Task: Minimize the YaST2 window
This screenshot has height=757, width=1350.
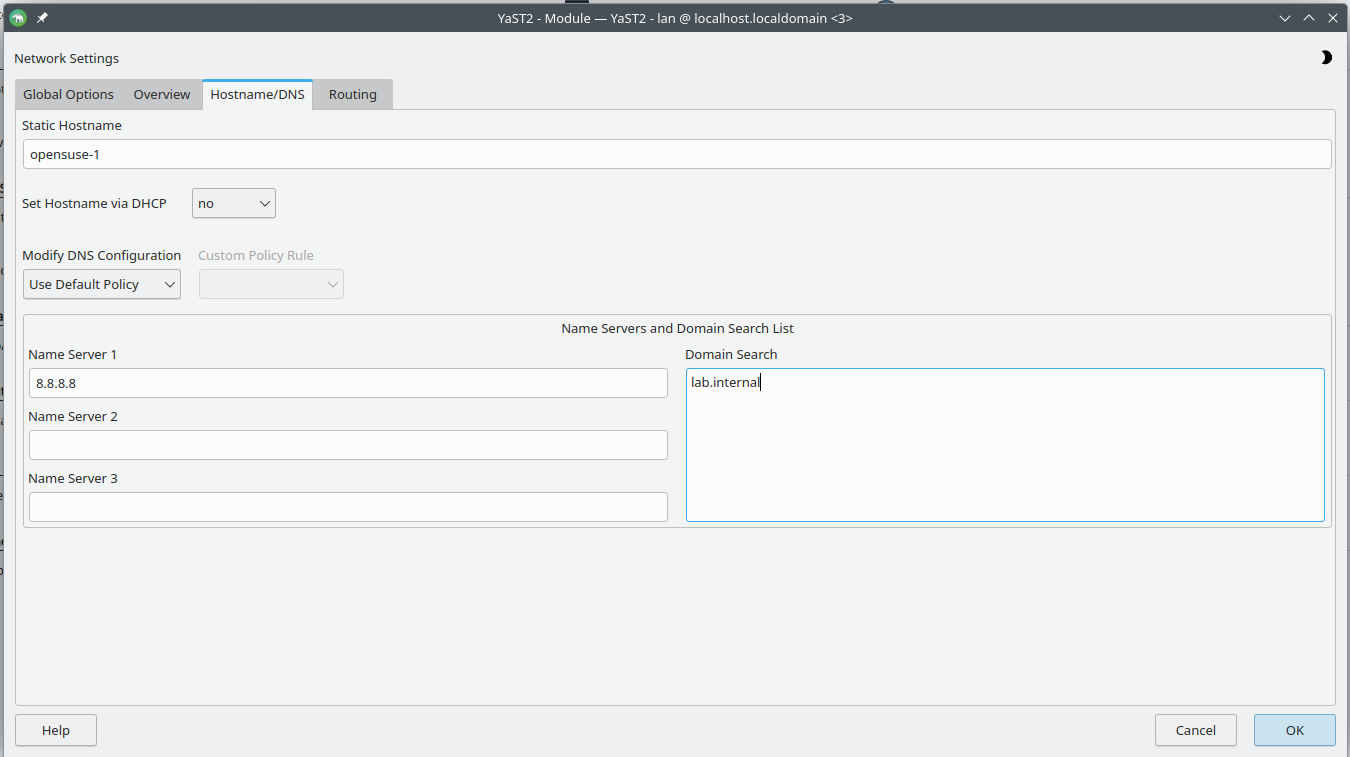Action: (x=1285, y=18)
